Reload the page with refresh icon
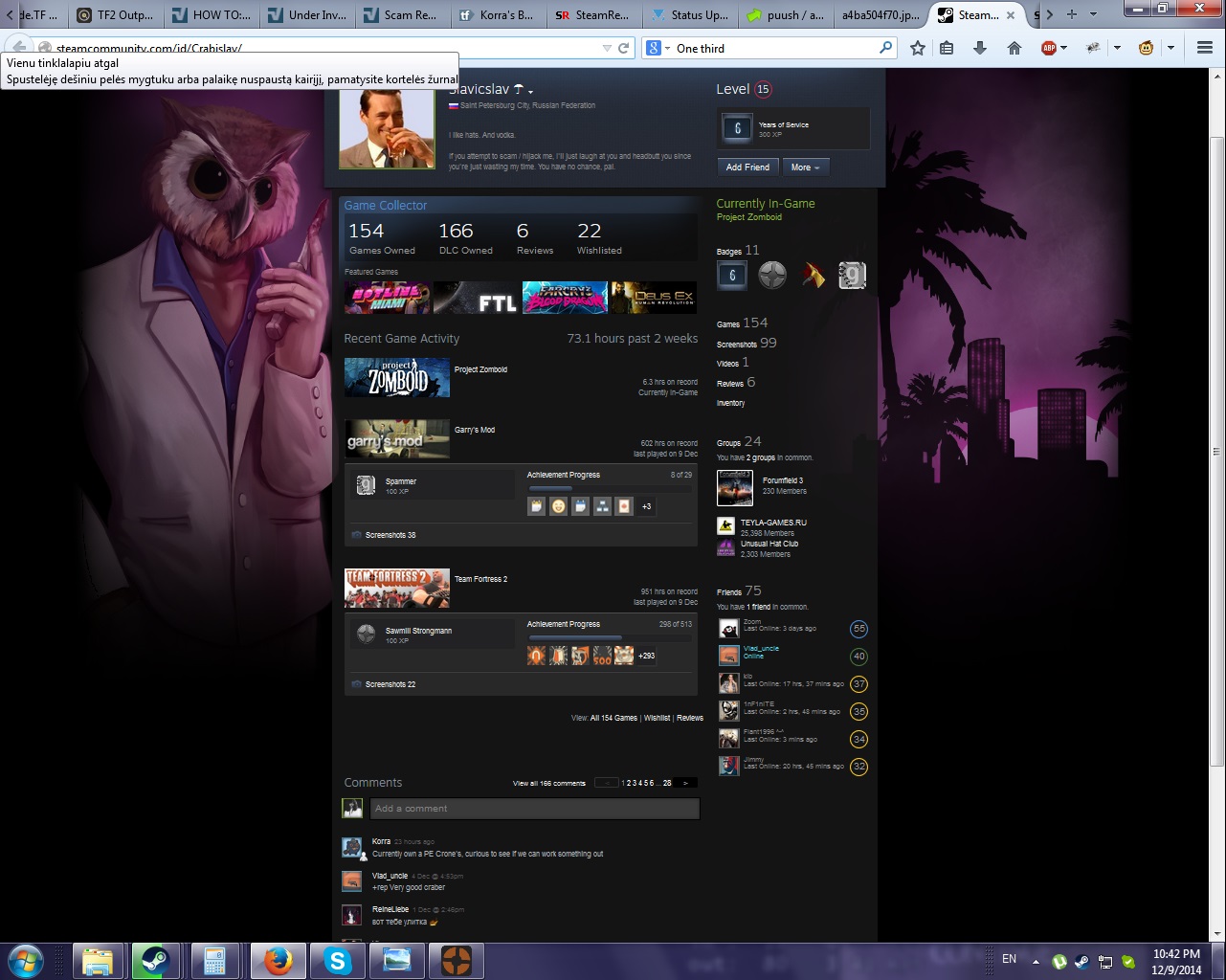The height and width of the screenshot is (980, 1226). (624, 48)
